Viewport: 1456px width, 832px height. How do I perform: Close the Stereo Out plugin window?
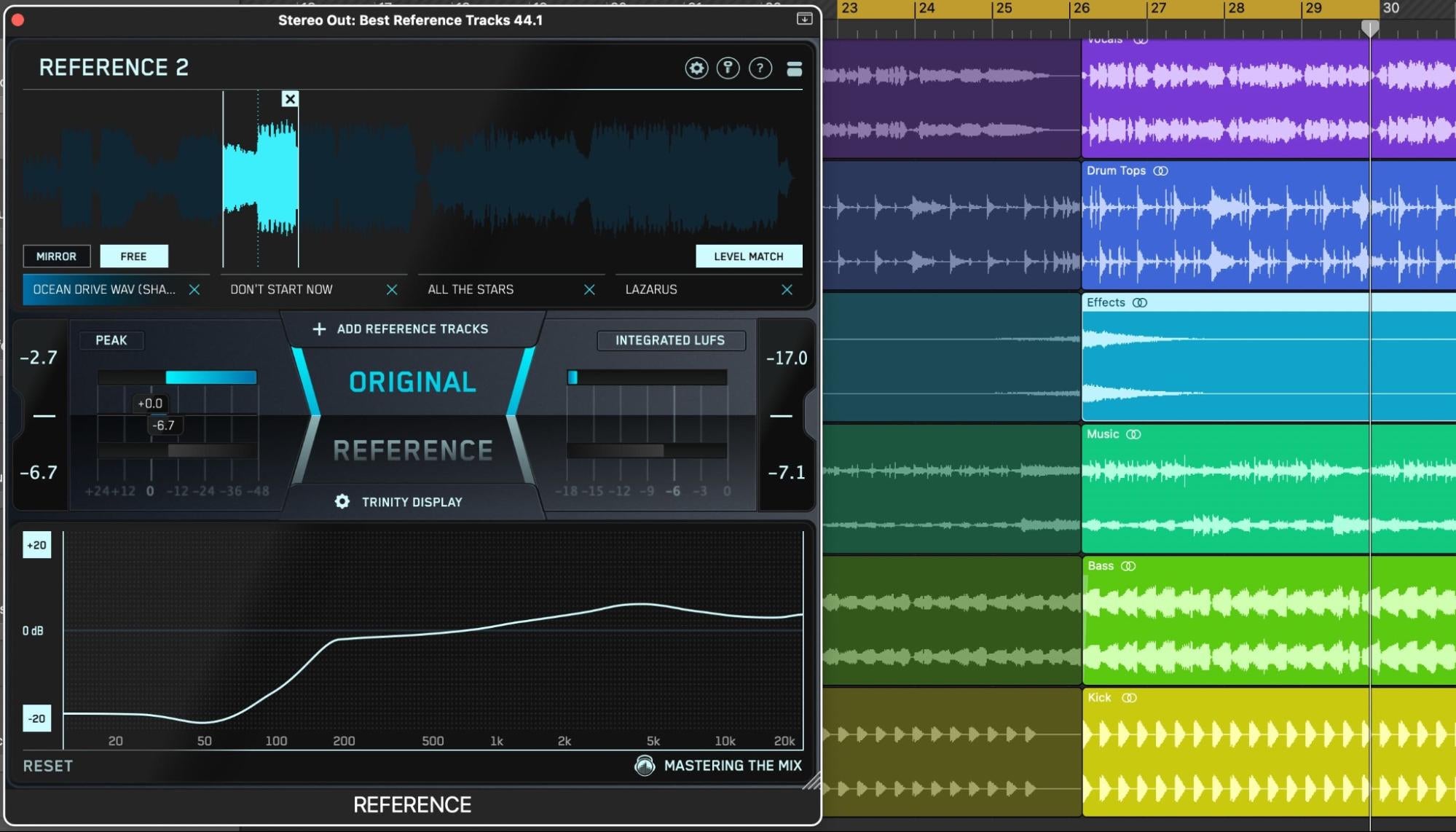click(18, 20)
